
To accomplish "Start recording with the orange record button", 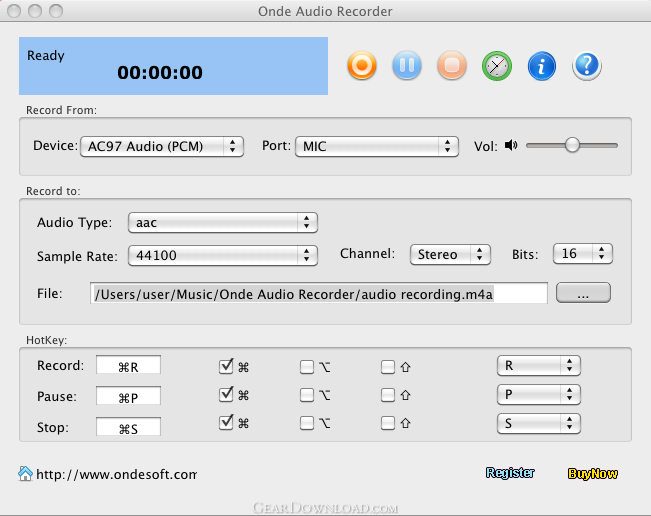I will coord(362,66).
